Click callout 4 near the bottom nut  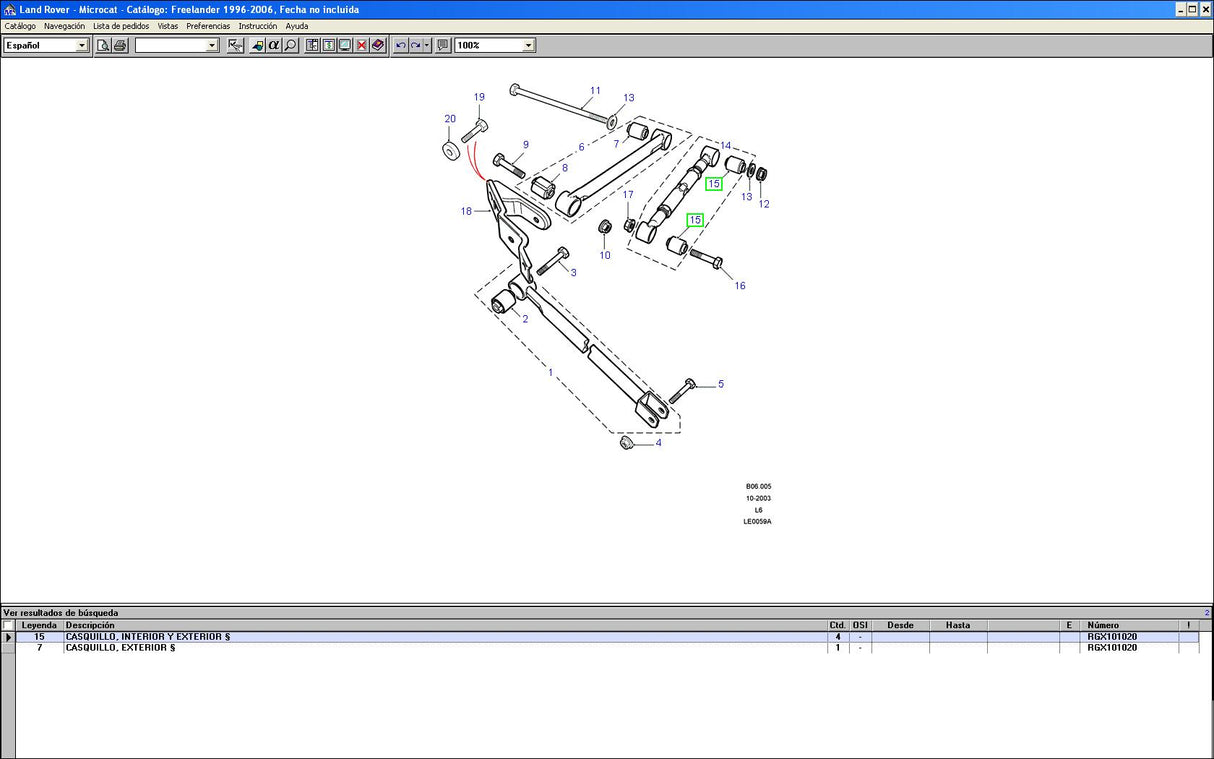pyautogui.click(x=658, y=443)
